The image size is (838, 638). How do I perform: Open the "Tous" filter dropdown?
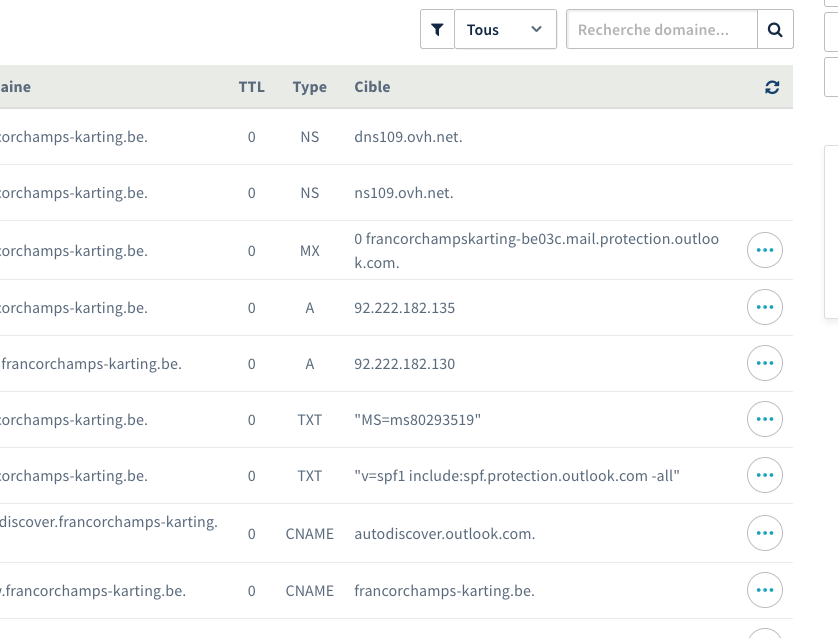pos(505,30)
